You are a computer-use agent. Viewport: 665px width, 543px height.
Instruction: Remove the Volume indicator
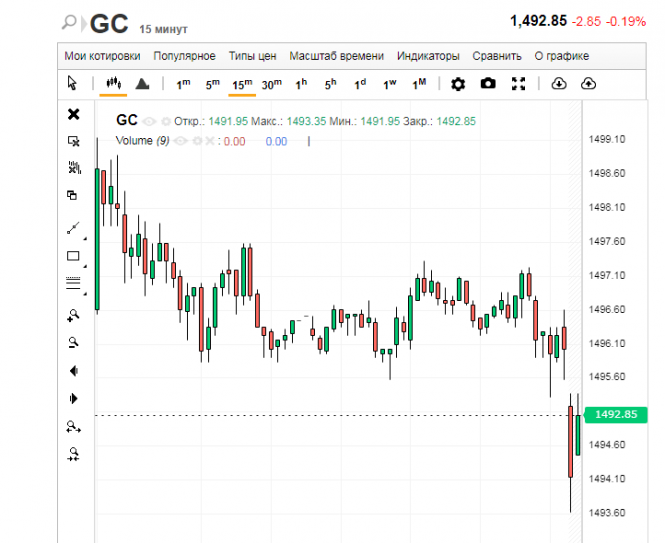tap(210, 141)
